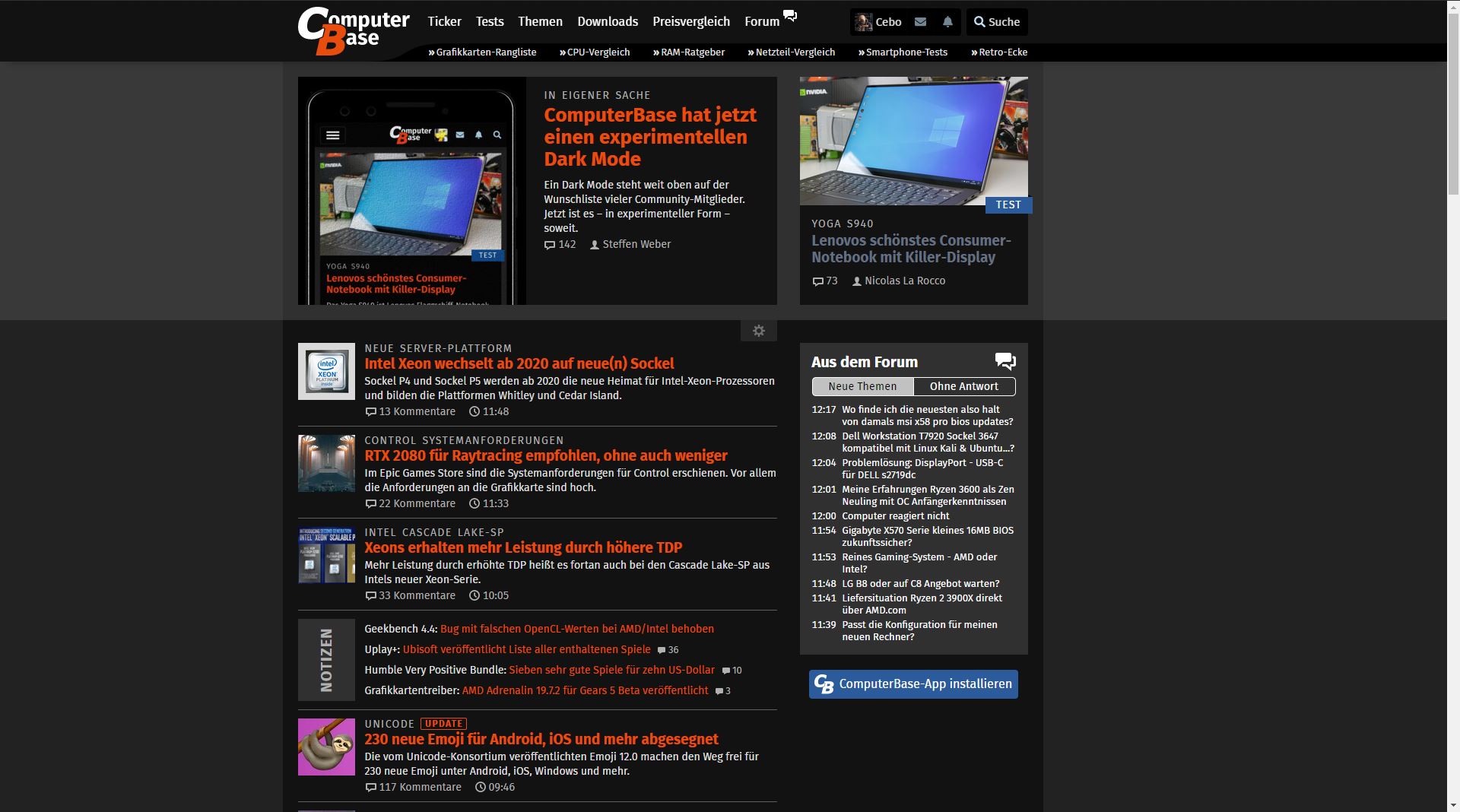Click the Control game thumbnail
Screen dimensions: 1460x812
[x=326, y=463]
